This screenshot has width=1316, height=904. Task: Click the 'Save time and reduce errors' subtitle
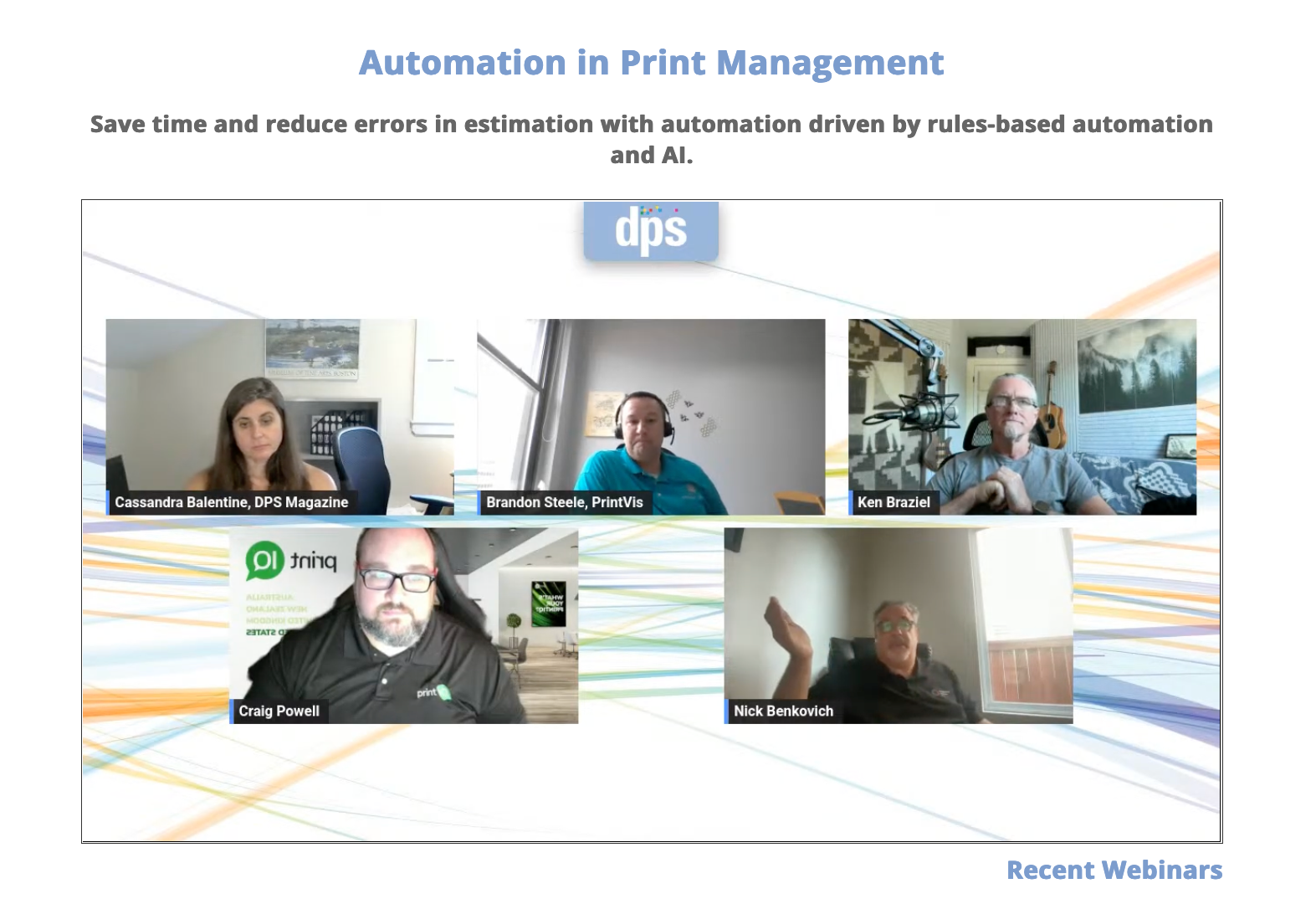click(652, 140)
